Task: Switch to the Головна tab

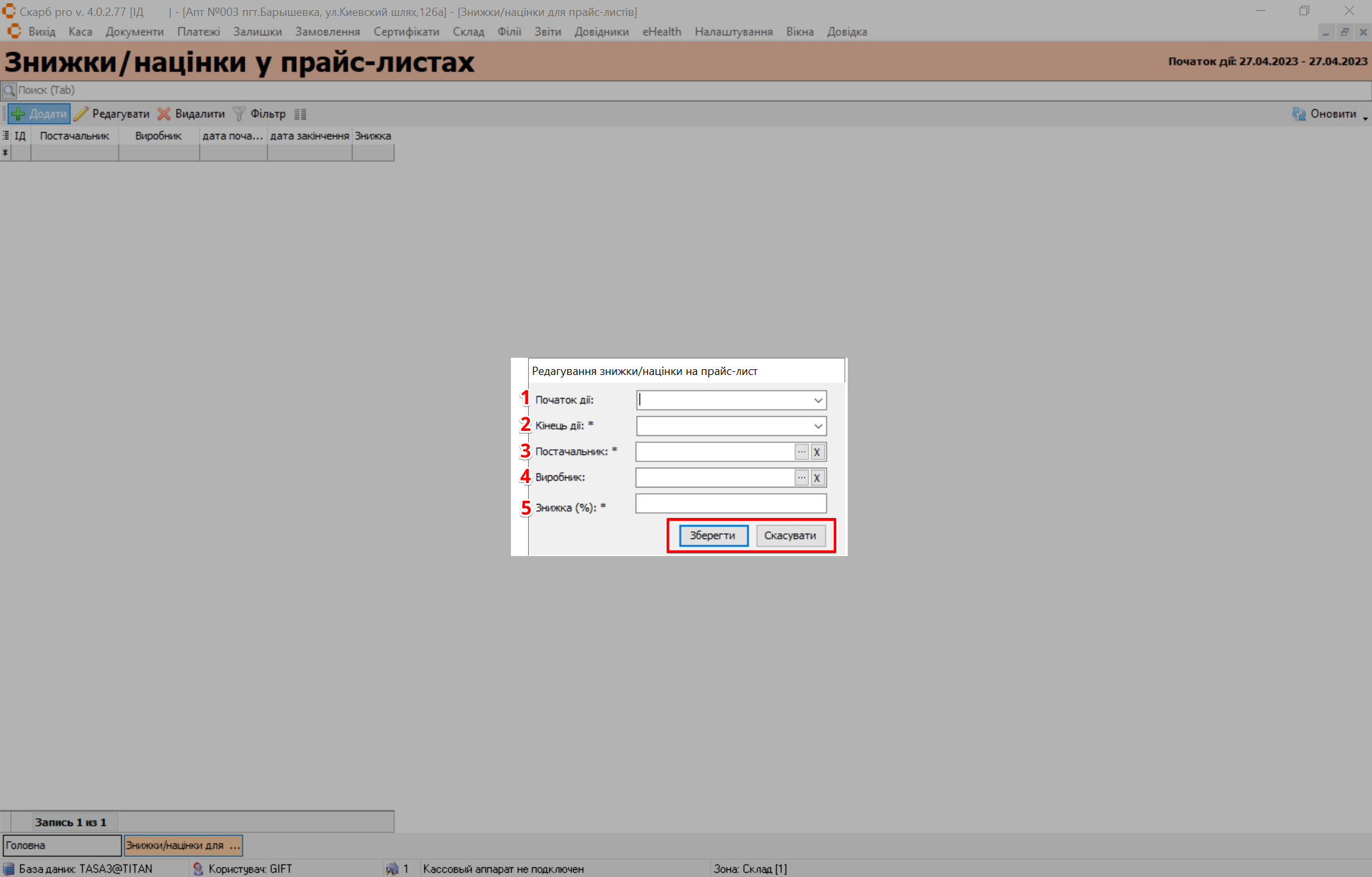Action: click(x=62, y=845)
